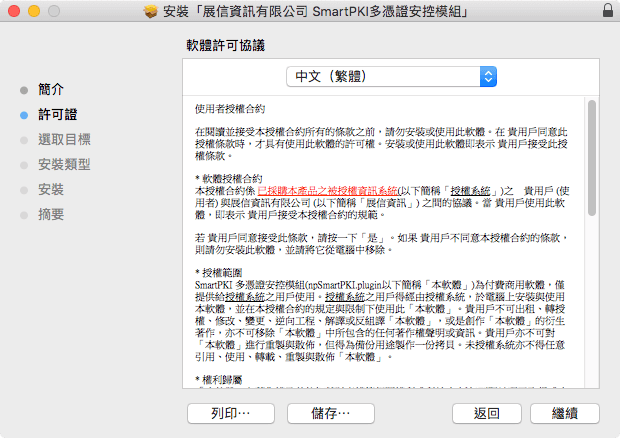Viewport: 620px width, 438px height.
Task: Click the * 軟體授權合約 section heading
Action: click(229, 179)
